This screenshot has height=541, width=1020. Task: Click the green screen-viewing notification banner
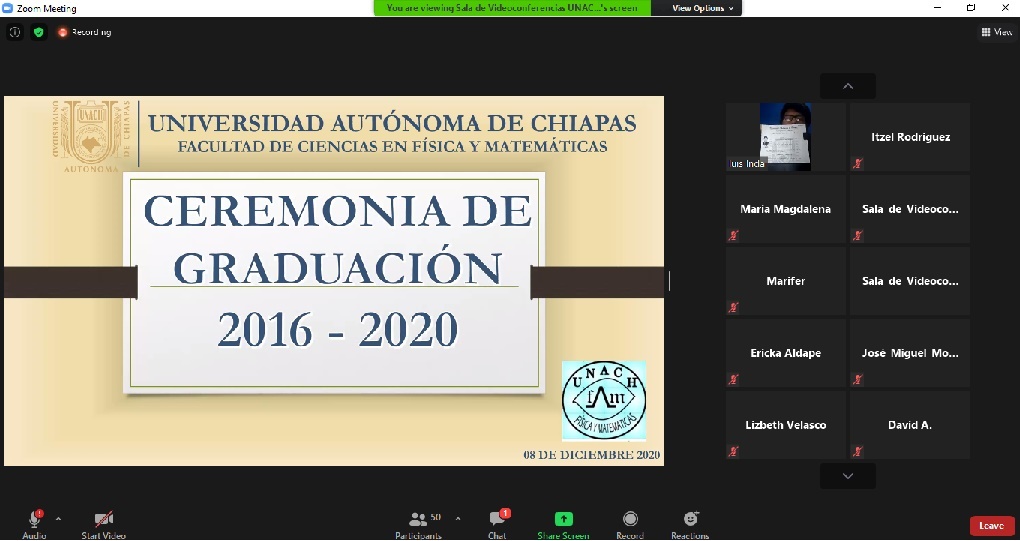[x=512, y=8]
